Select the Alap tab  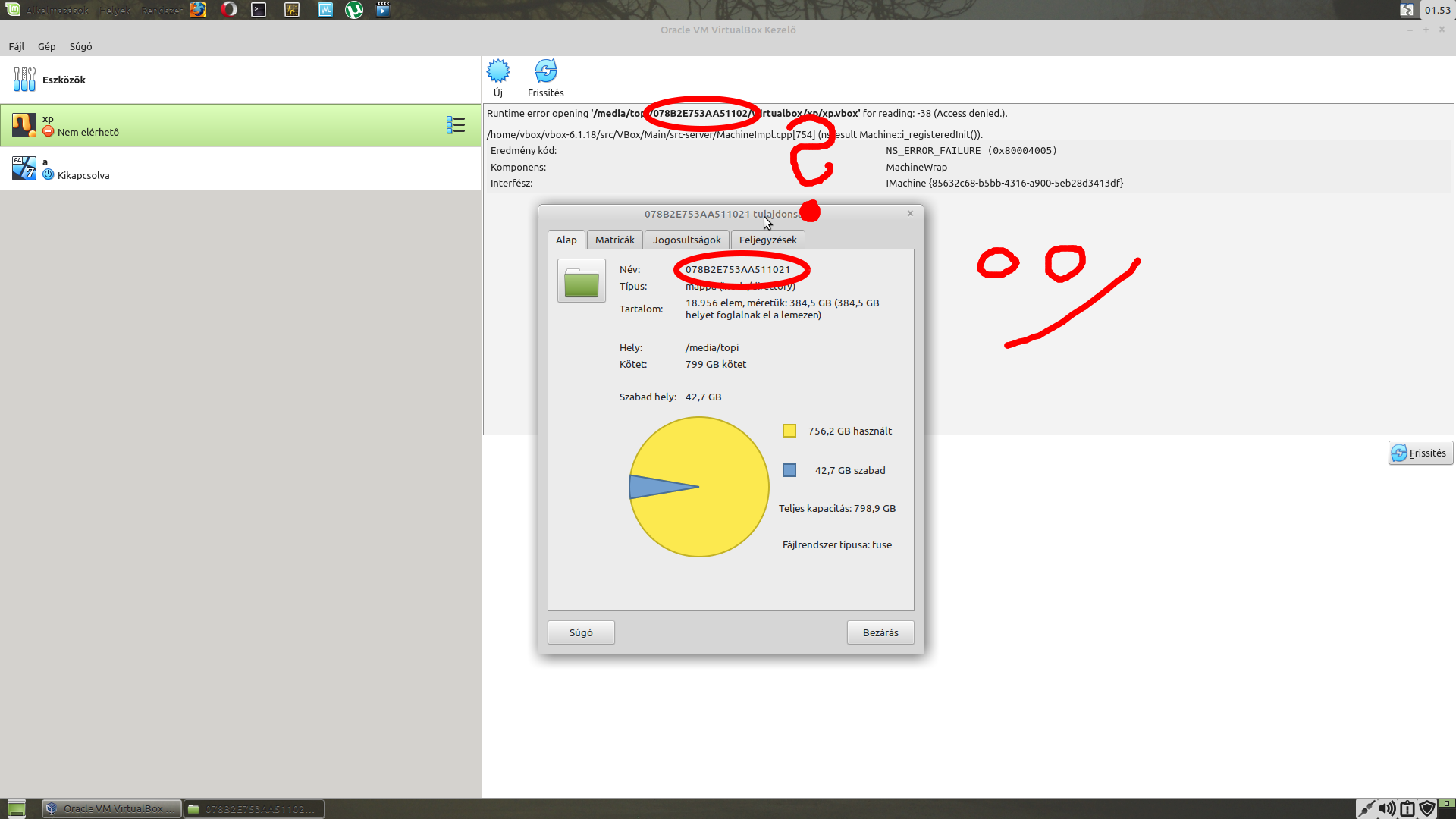566,240
